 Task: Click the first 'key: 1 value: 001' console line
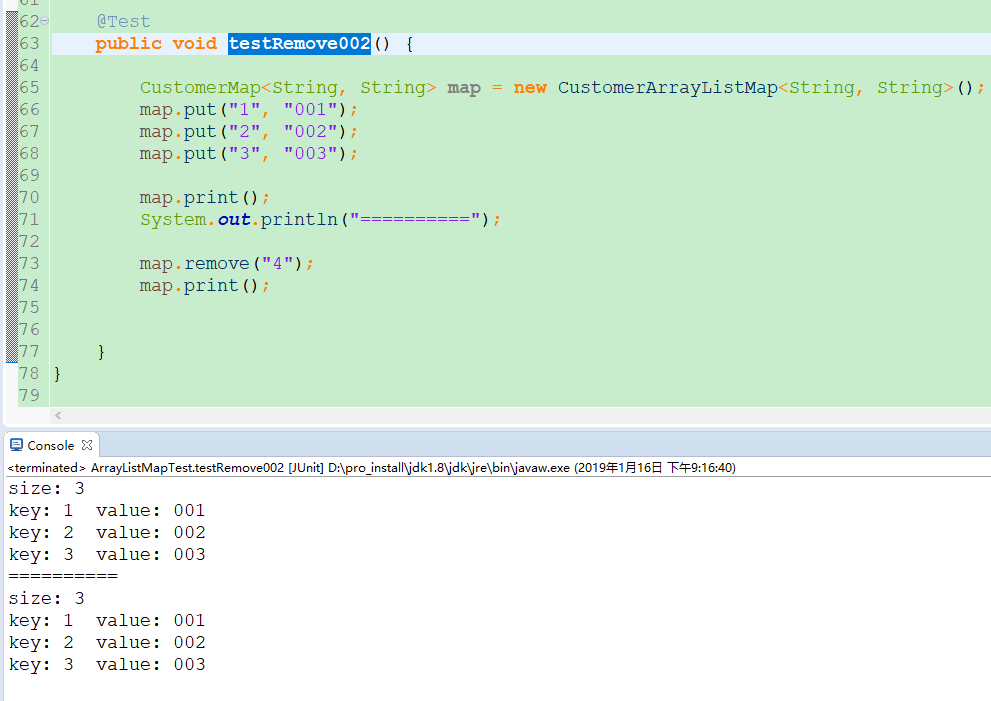pos(107,511)
